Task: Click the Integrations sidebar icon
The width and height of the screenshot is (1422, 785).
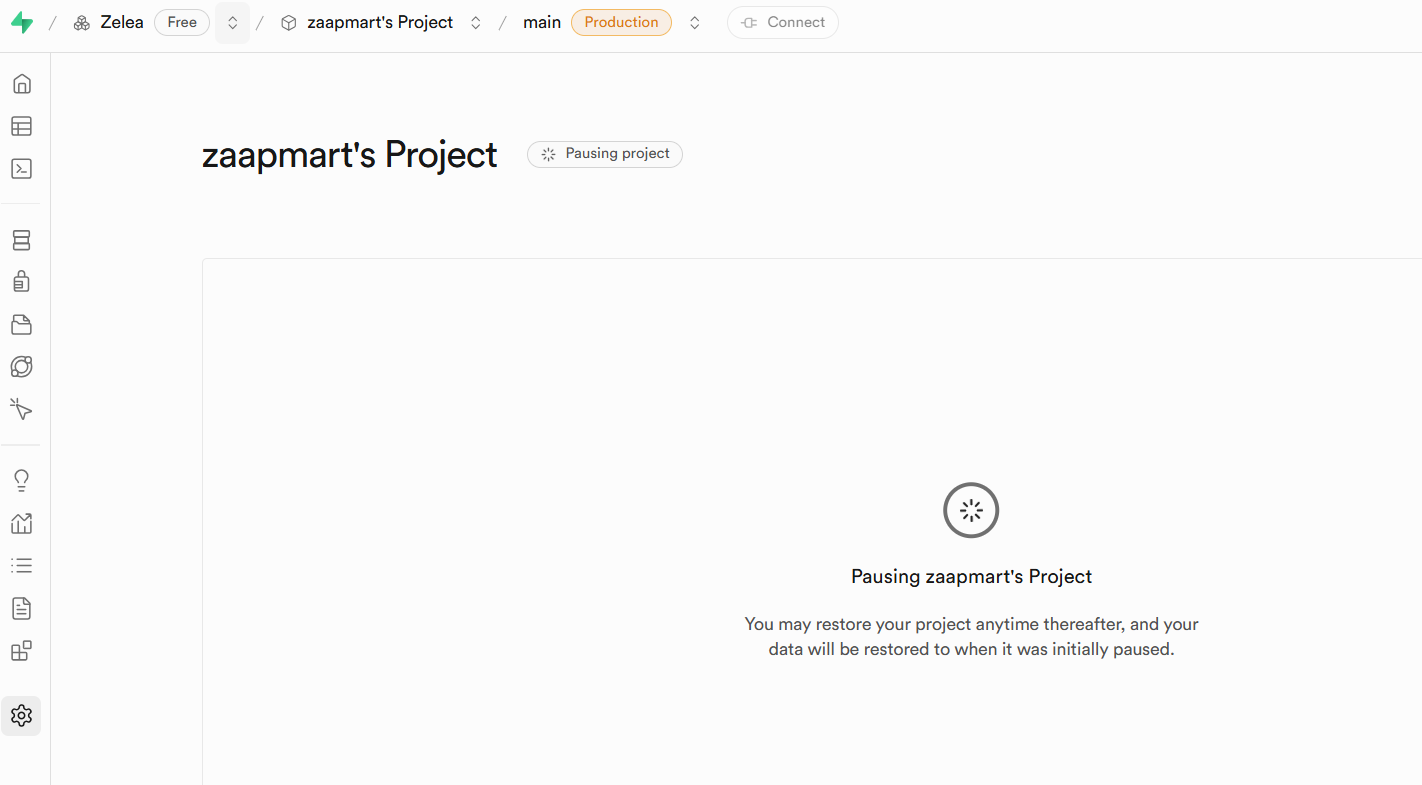Action: click(21, 650)
